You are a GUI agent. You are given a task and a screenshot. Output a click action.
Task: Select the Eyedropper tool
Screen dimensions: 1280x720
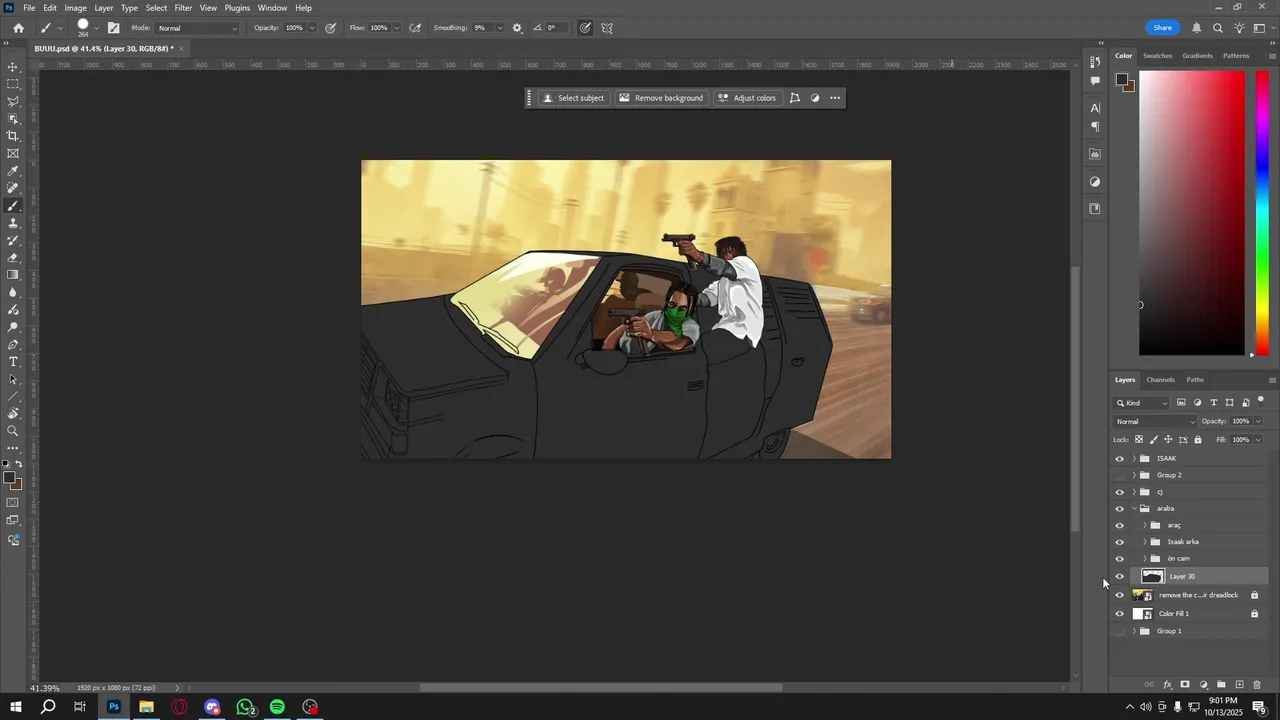13,171
